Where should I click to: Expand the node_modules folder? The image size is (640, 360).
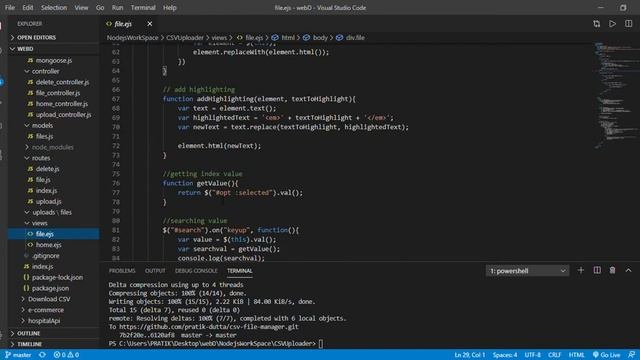(52, 147)
